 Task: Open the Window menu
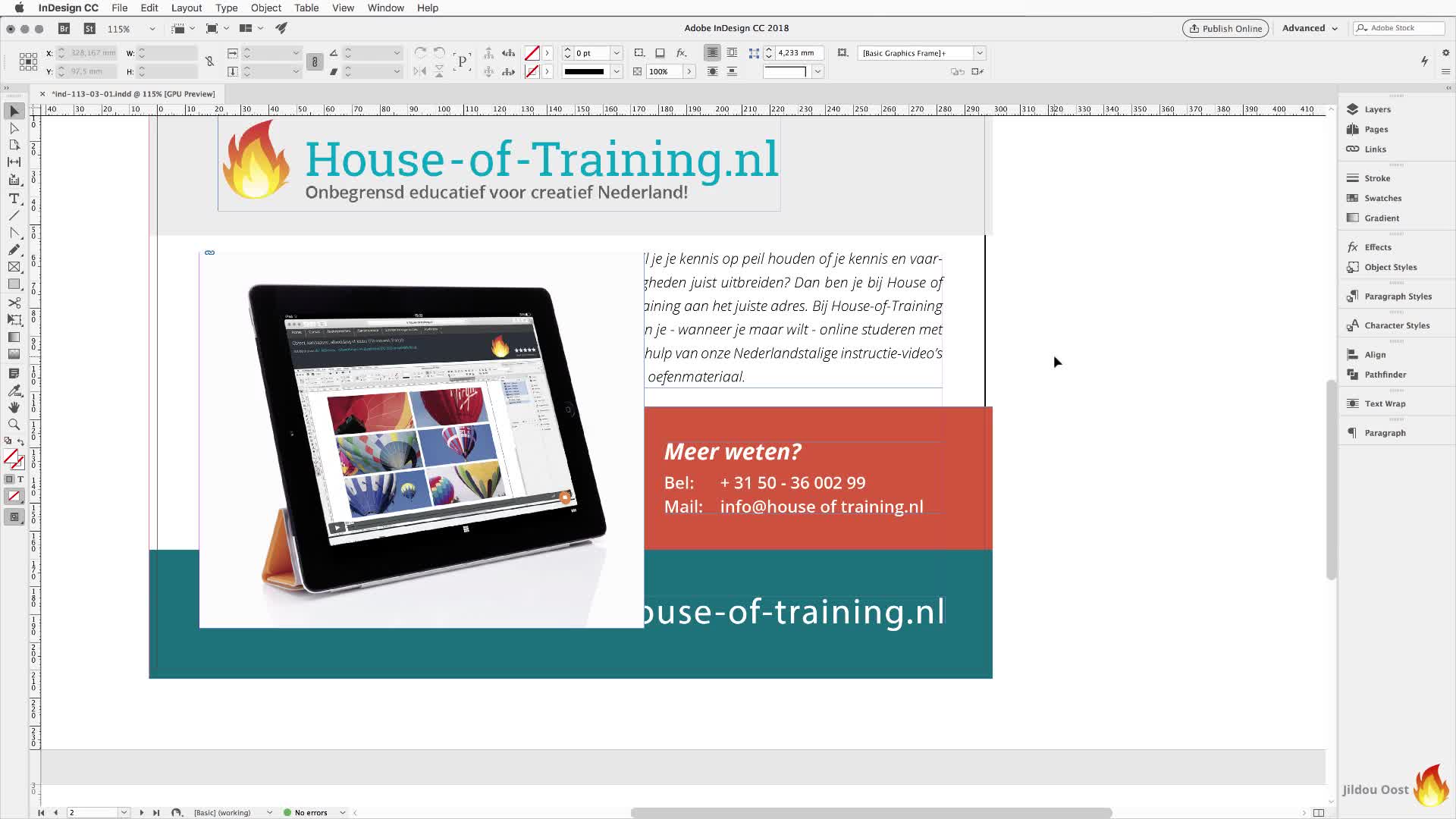tap(386, 8)
